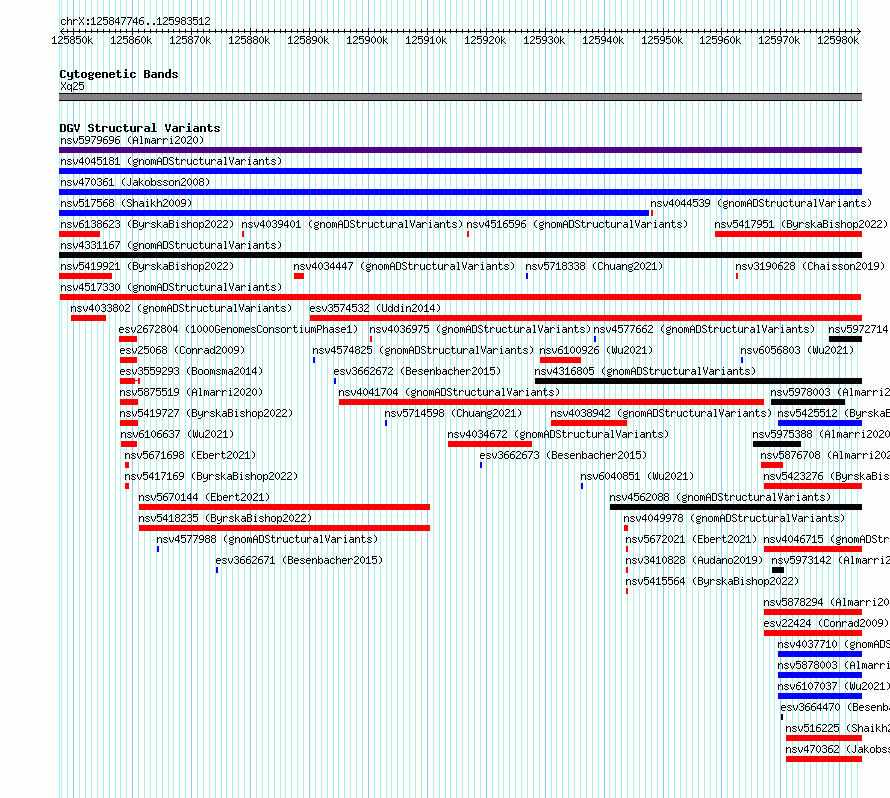Open nsv5876708 variant label
This screenshot has height=798, width=890.
pyautogui.click(x=825, y=455)
